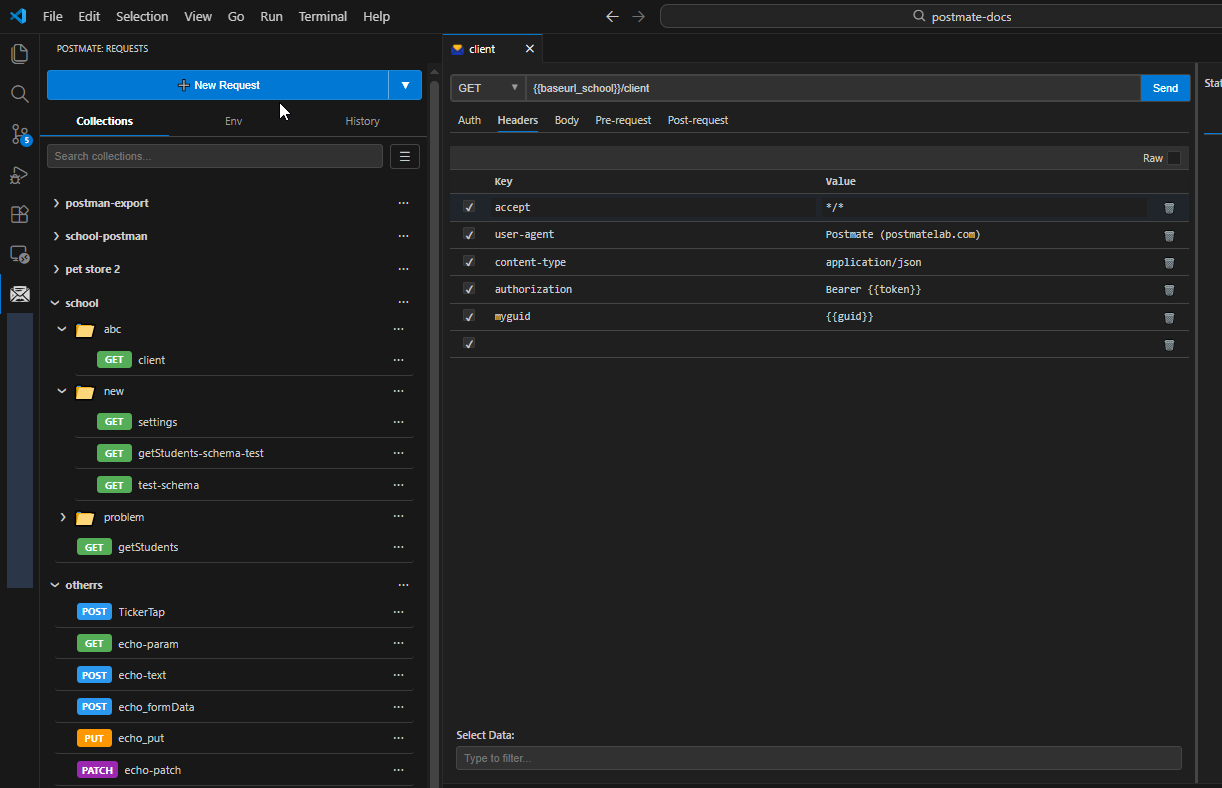The image size is (1222, 788).
Task: Open the Extensions view
Action: click(x=19, y=214)
